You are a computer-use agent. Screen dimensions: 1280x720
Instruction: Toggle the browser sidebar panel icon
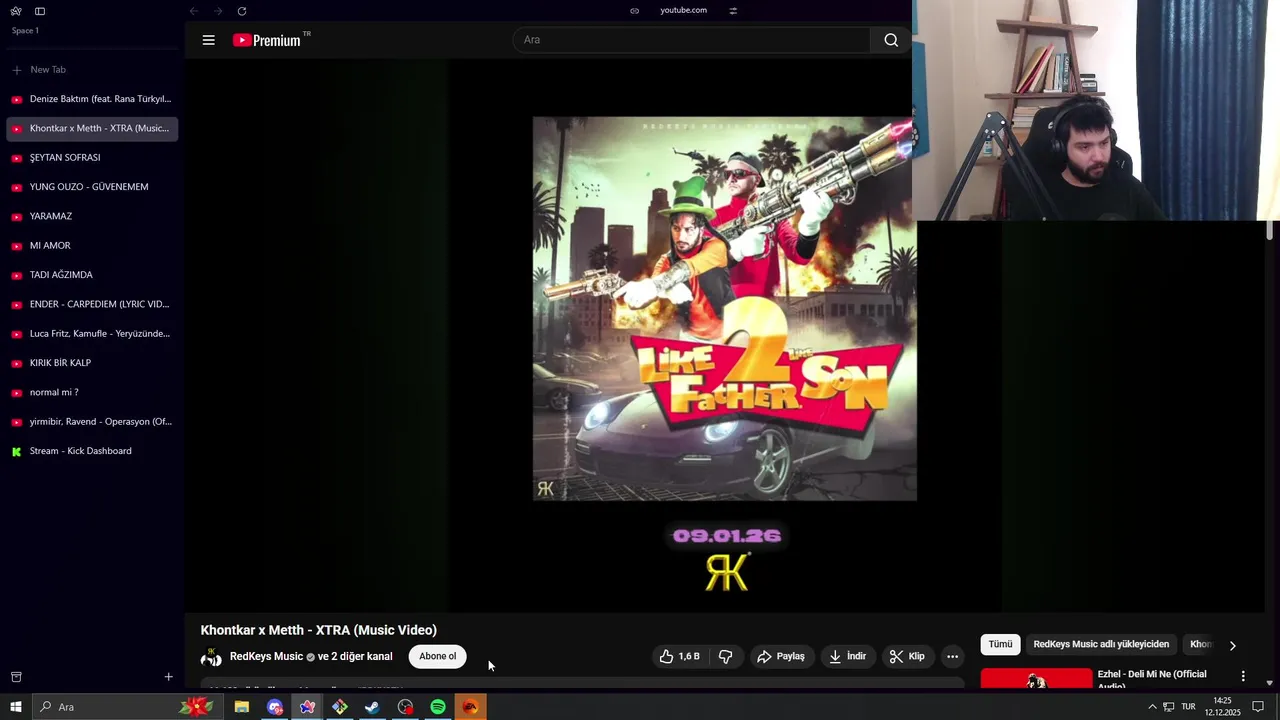click(40, 11)
